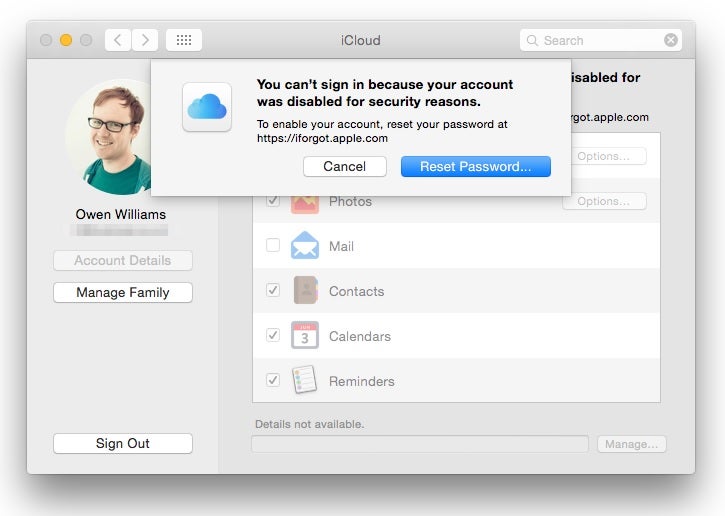
Task: Click the Mail envelope icon
Action: click(305, 245)
